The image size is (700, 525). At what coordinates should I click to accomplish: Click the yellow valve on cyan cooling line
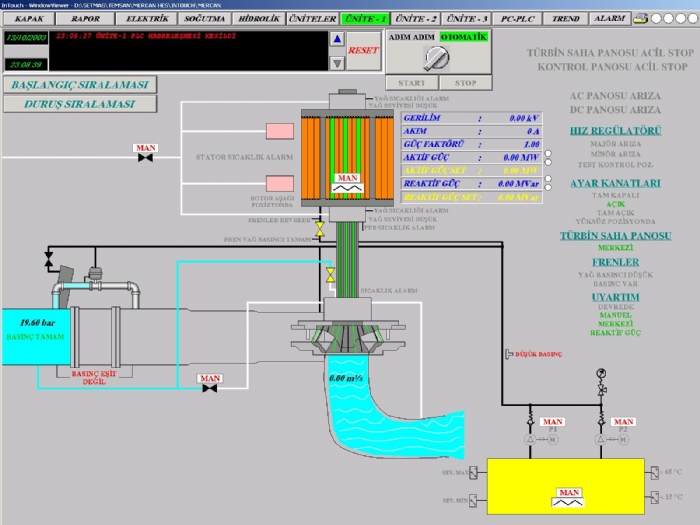point(330,275)
